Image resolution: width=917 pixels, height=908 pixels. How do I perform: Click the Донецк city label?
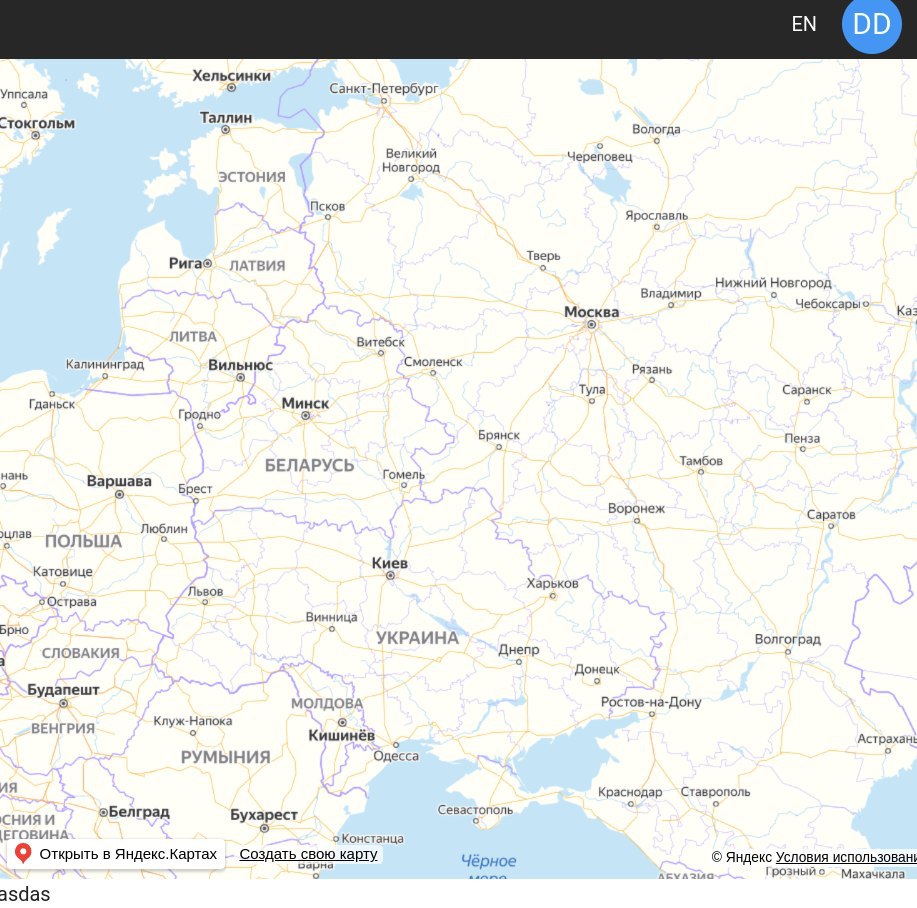pos(597,669)
